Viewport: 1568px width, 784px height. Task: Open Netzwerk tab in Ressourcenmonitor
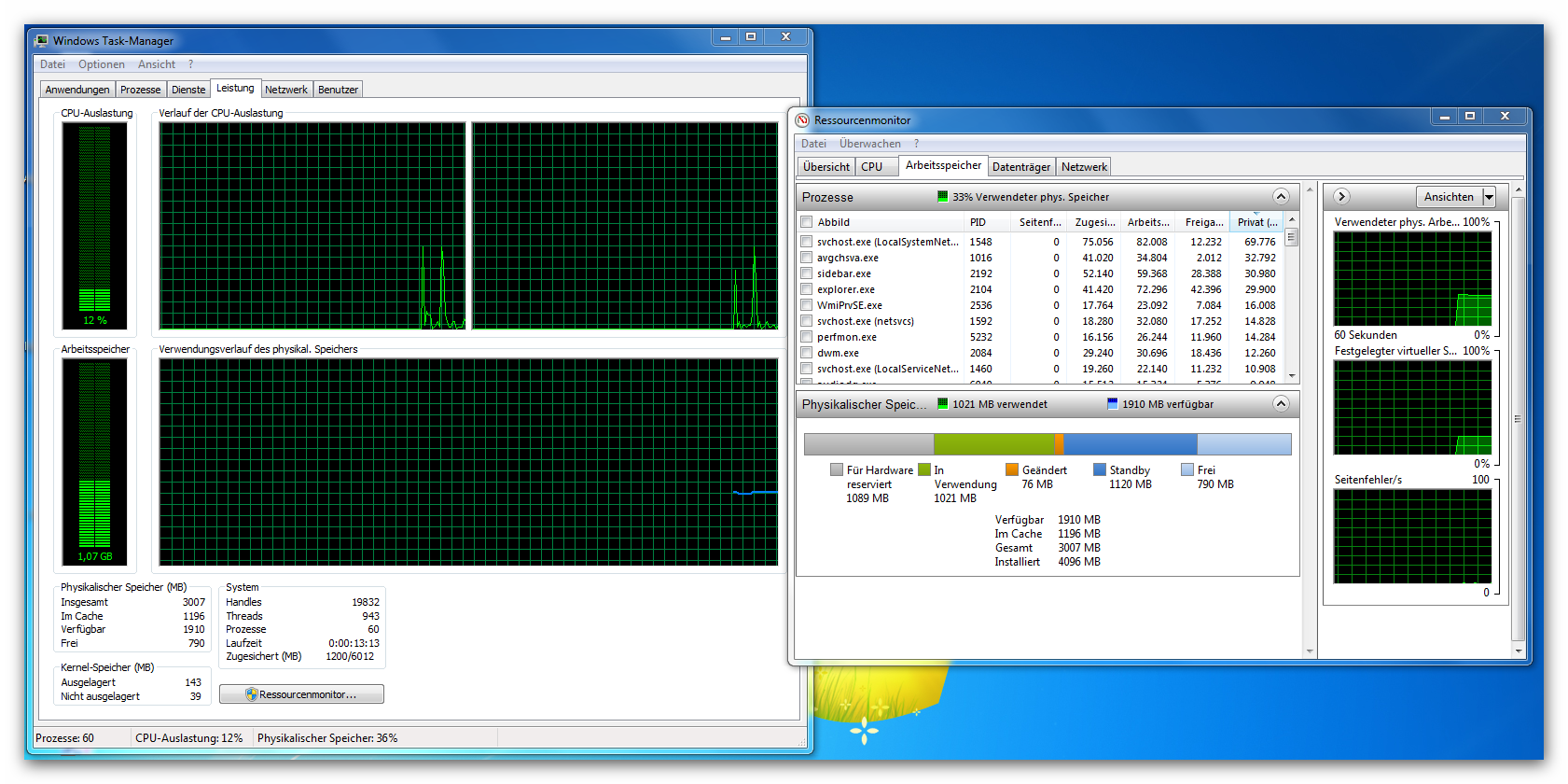[x=1084, y=167]
